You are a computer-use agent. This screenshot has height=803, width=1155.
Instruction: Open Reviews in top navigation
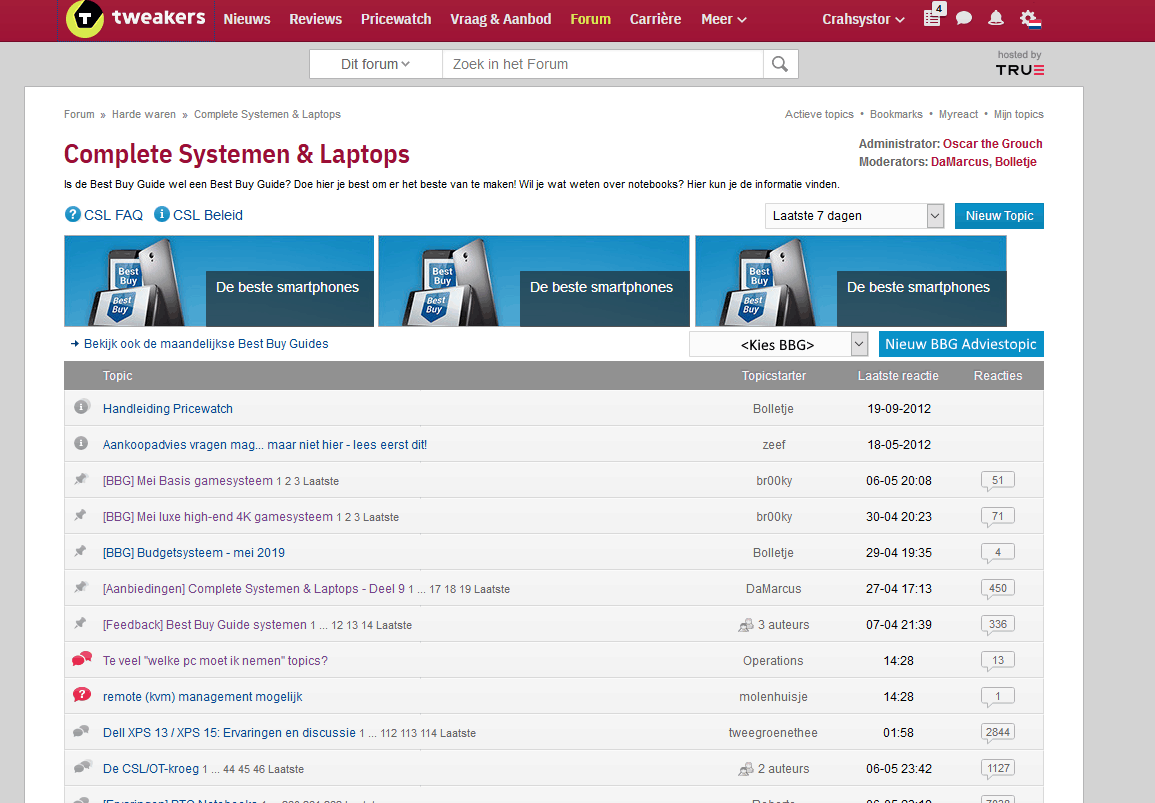(315, 19)
